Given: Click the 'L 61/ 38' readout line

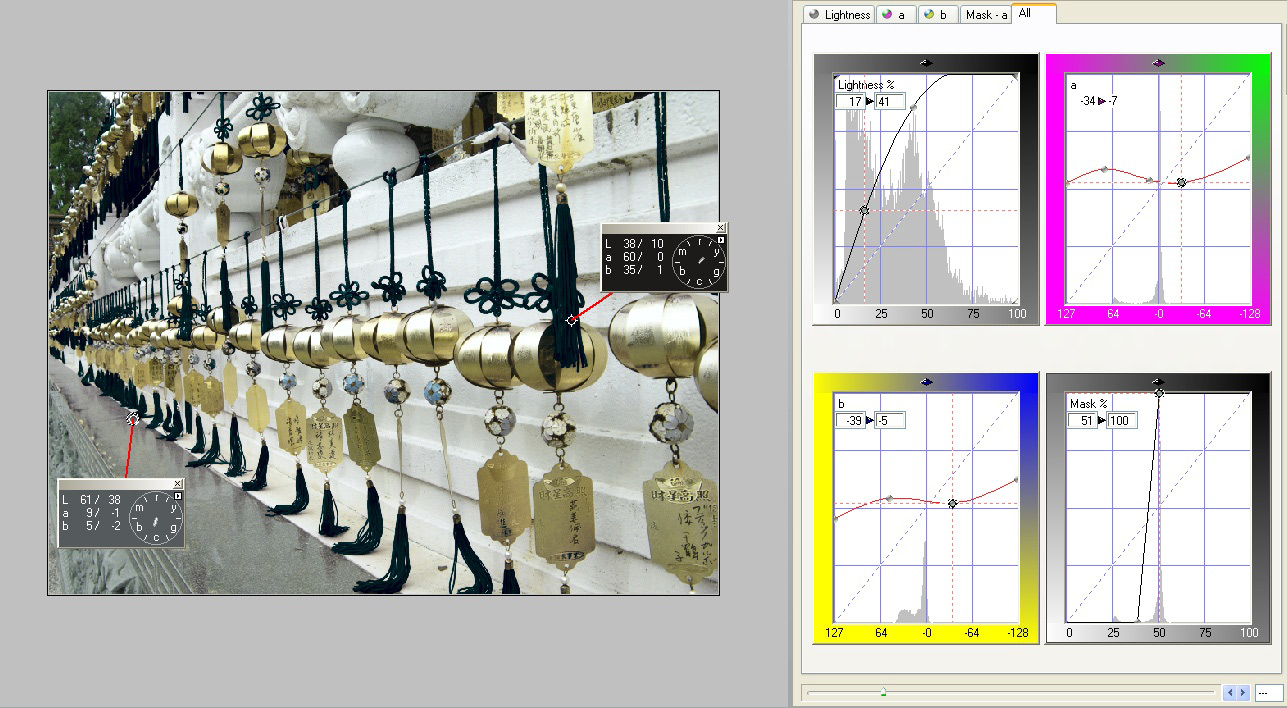Looking at the screenshot, I should 91,499.
